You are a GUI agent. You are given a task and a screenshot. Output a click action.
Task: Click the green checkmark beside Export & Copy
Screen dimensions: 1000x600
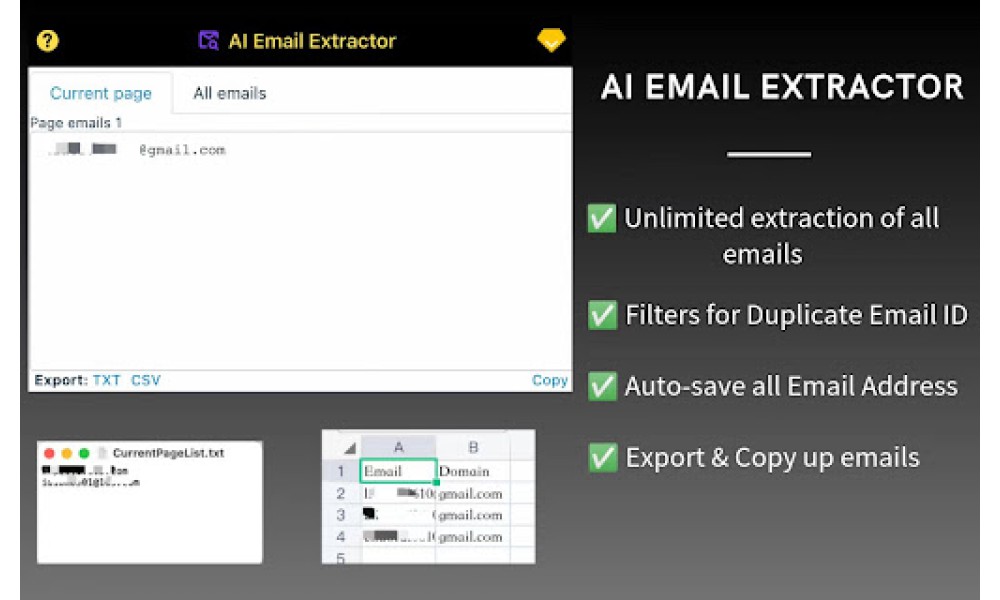[x=601, y=458]
